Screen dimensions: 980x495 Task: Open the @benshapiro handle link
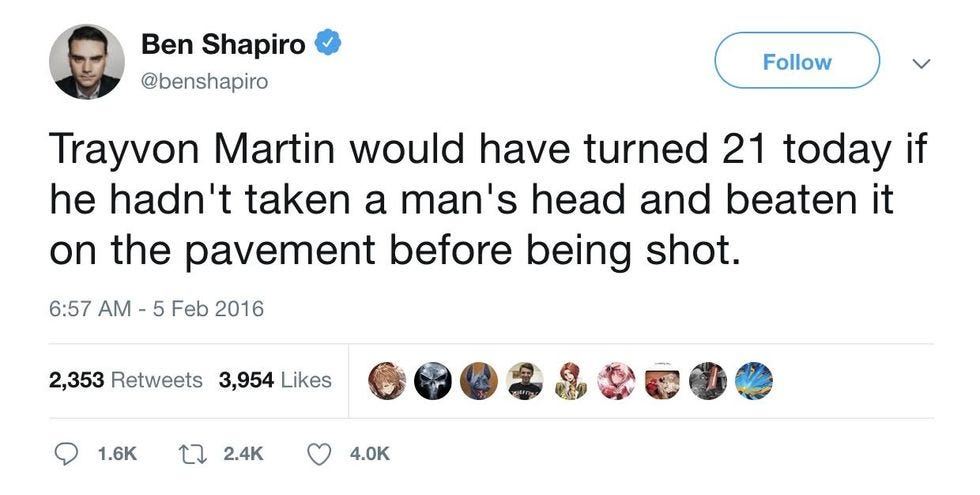[204, 82]
